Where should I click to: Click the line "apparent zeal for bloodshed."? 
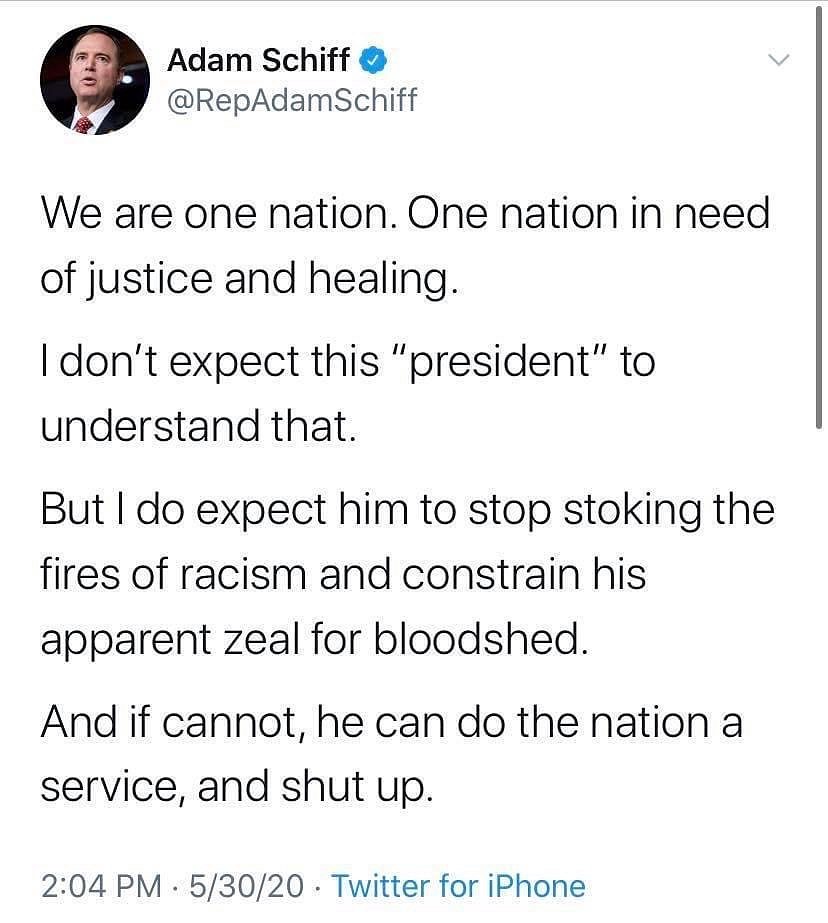coord(311,639)
